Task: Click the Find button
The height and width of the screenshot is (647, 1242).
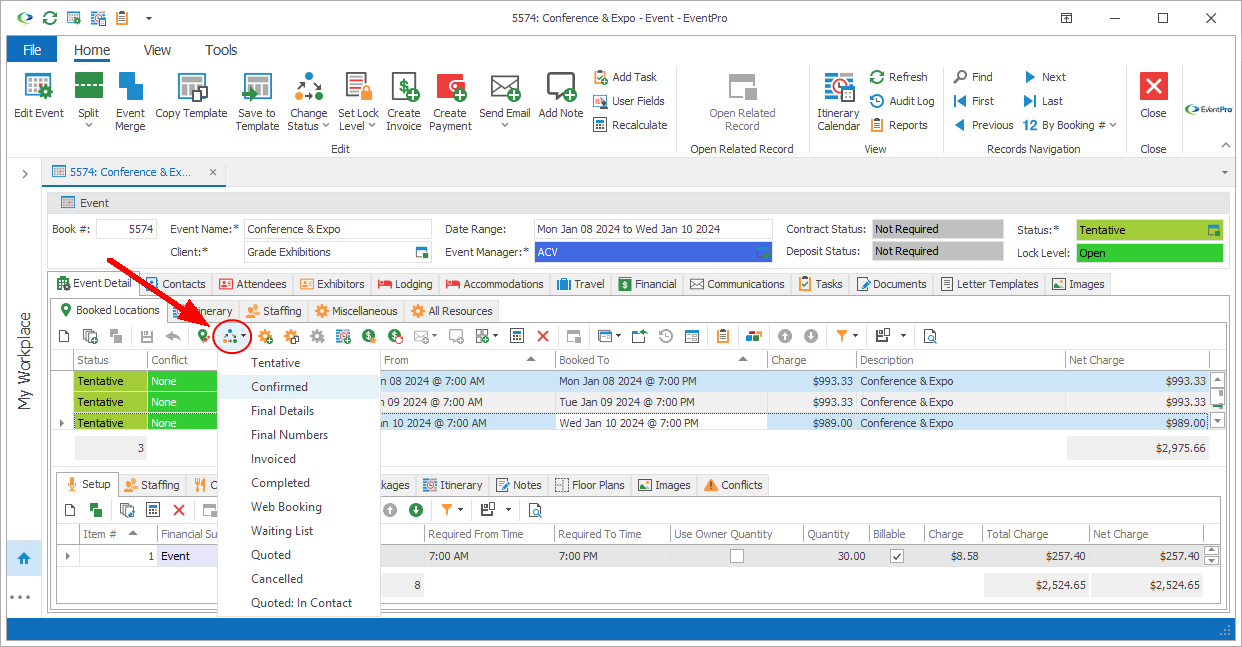Action: (973, 77)
